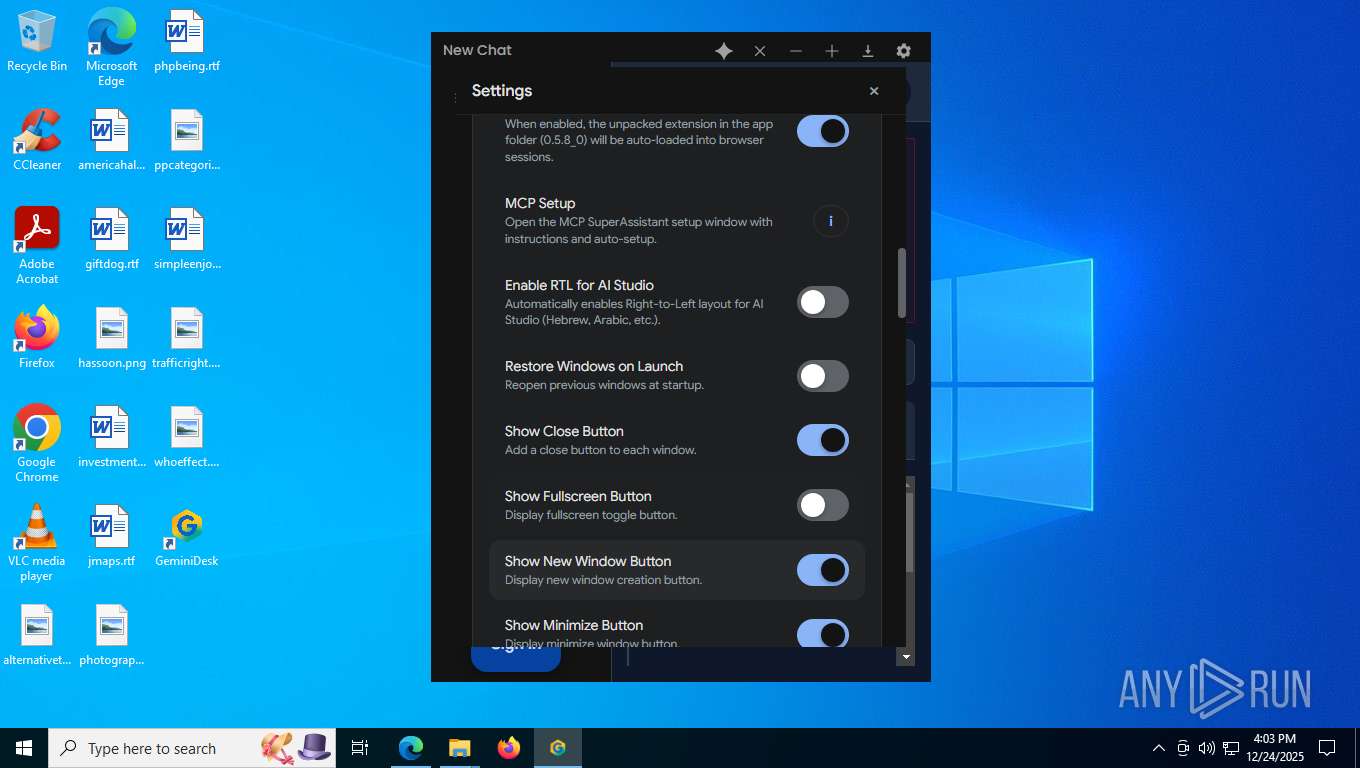1360x768 pixels.
Task: Show hidden system tray icons
Action: click(x=1159, y=748)
